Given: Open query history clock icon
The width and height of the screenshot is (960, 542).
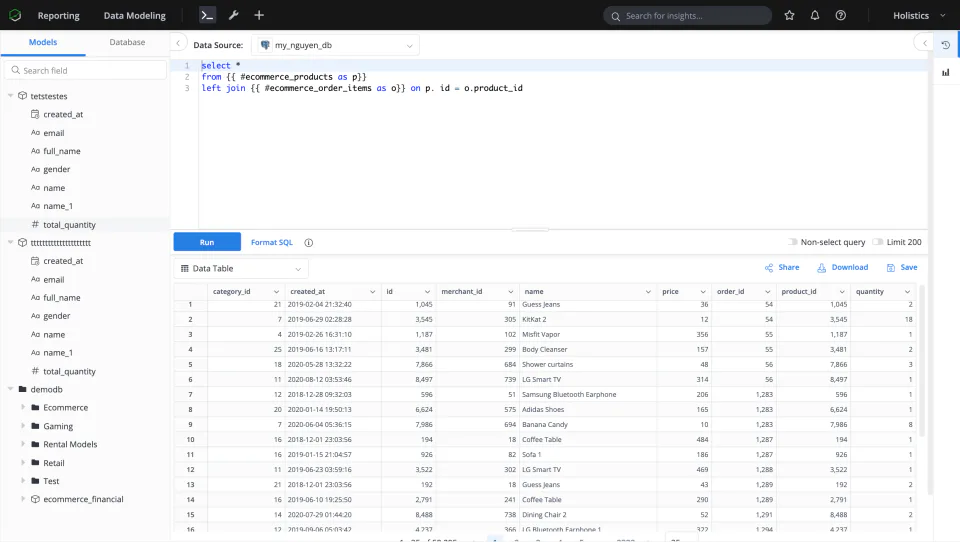Looking at the screenshot, I should (945, 45).
